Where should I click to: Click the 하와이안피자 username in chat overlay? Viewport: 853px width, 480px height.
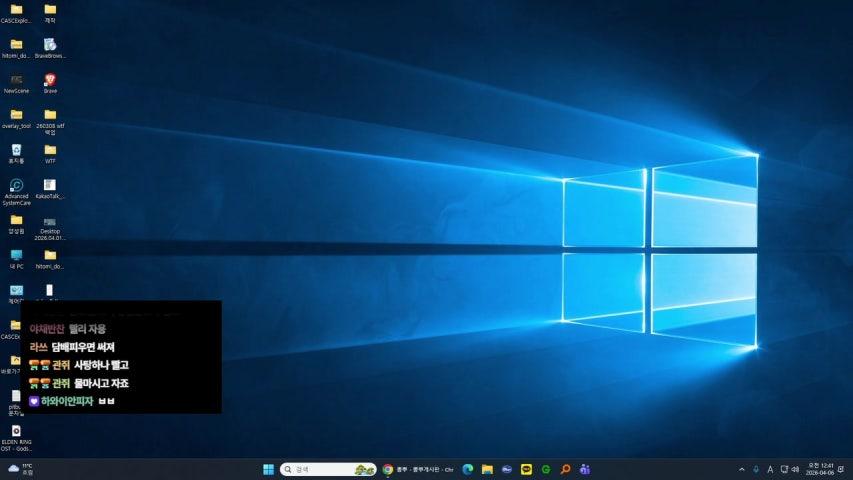point(67,401)
